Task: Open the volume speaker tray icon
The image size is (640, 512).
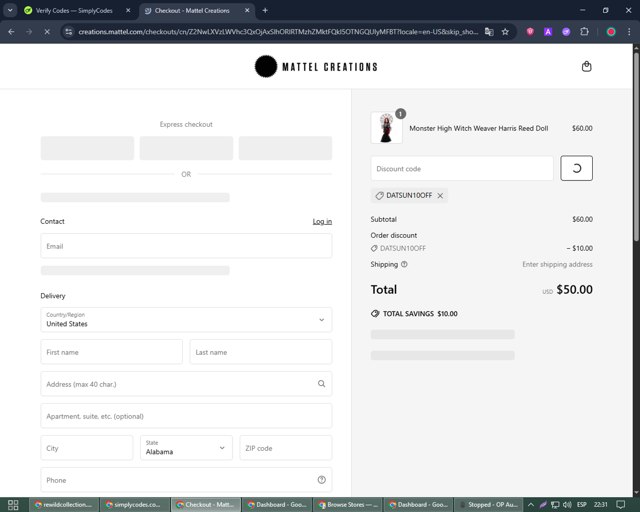Action: 567,505
